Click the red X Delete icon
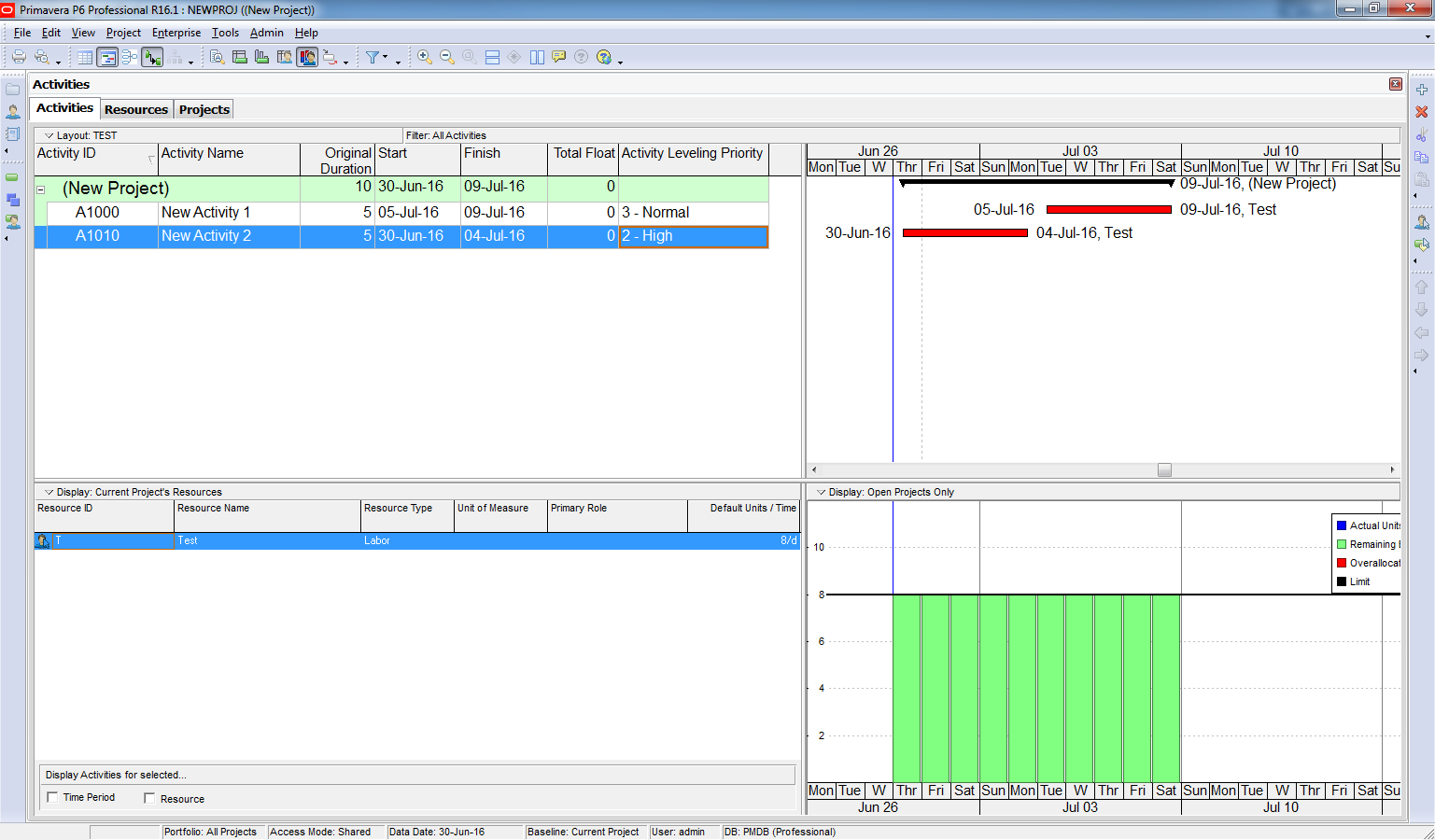Screen dimensions: 1435x840 1421,112
